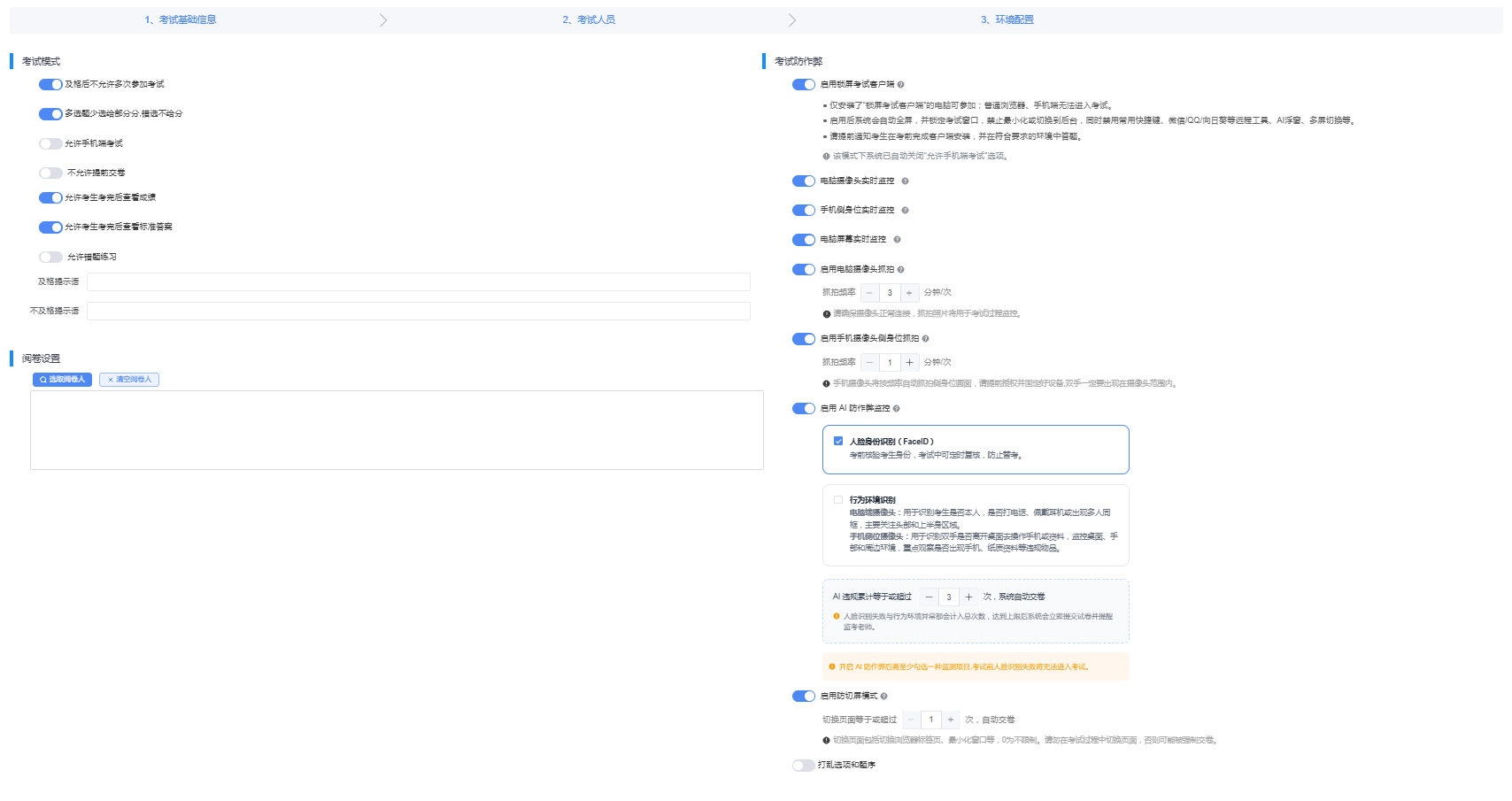The width and height of the screenshot is (1512, 801).
Task: Click help icon beside 启用 AI 防作弊监控
Action: coord(897,409)
